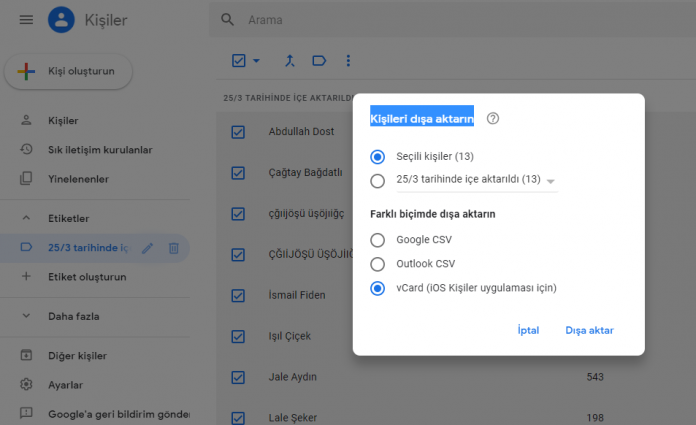Image resolution: width=696 pixels, height=425 pixels.
Task: Click İptal to cancel export
Action: coord(528,330)
